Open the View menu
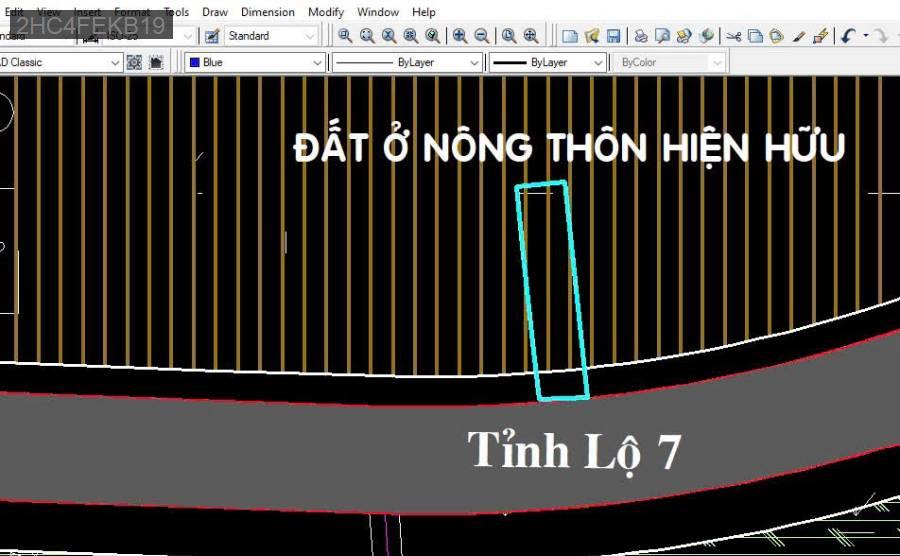This screenshot has width=900, height=556. pyautogui.click(x=48, y=12)
